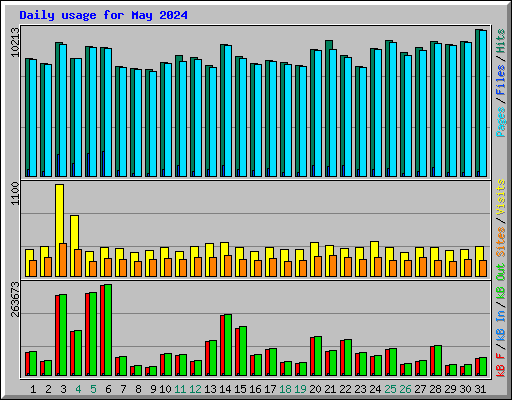Click day label 14 on the x-axis
Image resolution: width=512 pixels, height=400 pixels.
point(225,389)
